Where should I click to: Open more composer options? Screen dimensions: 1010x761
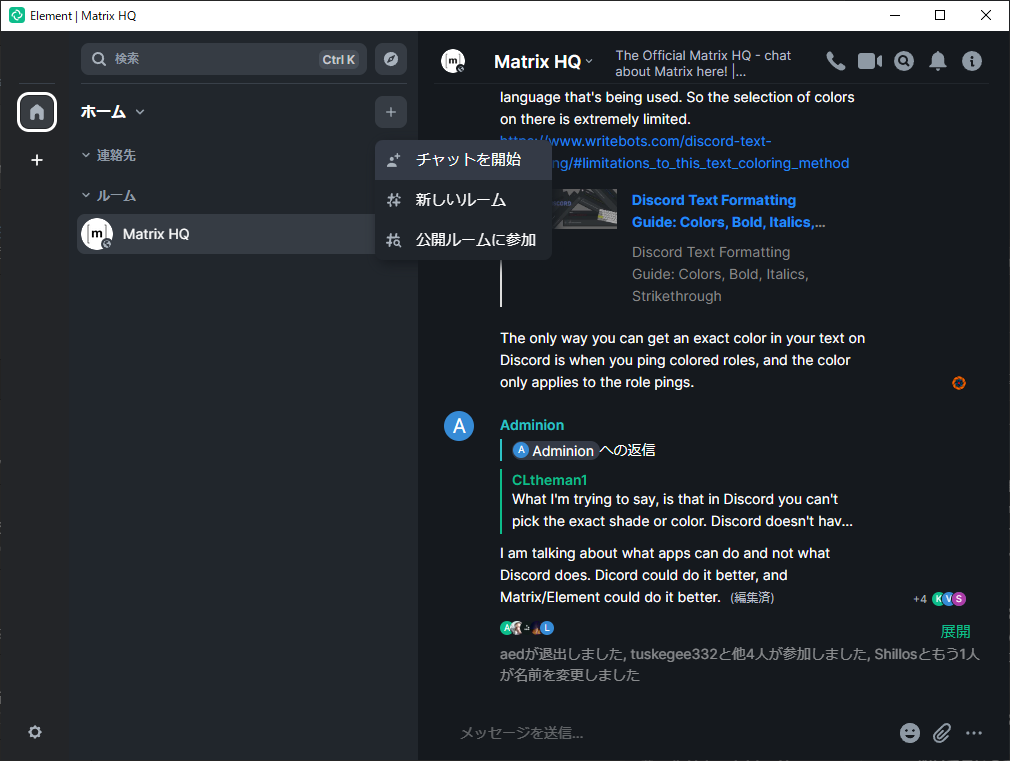(974, 733)
